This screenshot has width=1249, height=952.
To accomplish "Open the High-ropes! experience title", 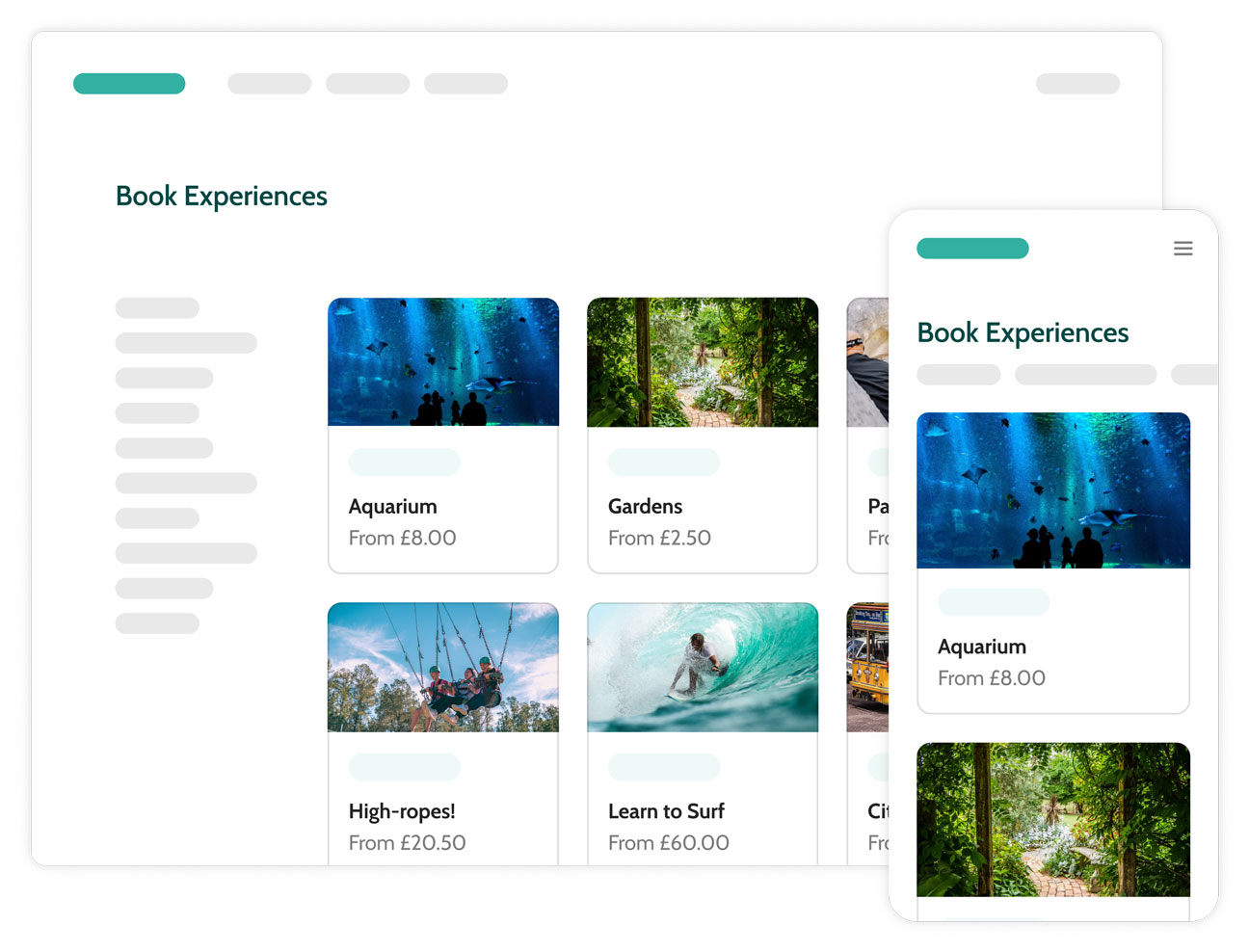I will 402,811.
